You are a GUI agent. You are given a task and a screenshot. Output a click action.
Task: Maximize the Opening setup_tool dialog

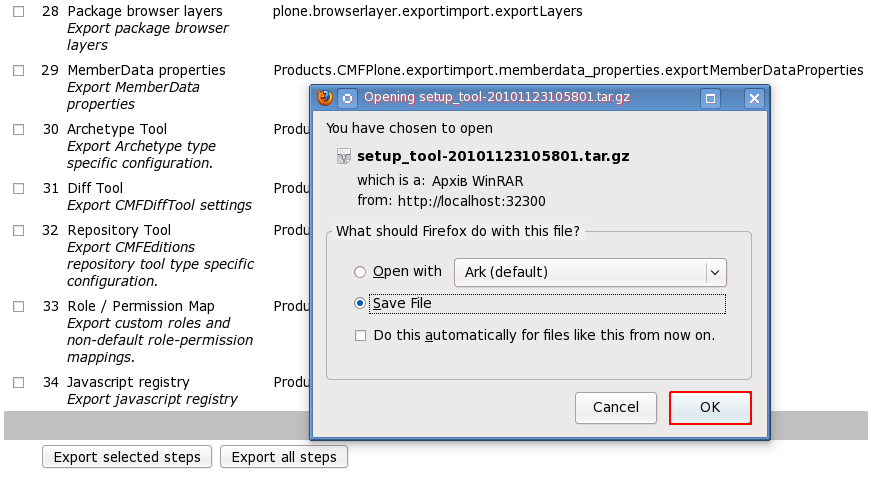(710, 98)
